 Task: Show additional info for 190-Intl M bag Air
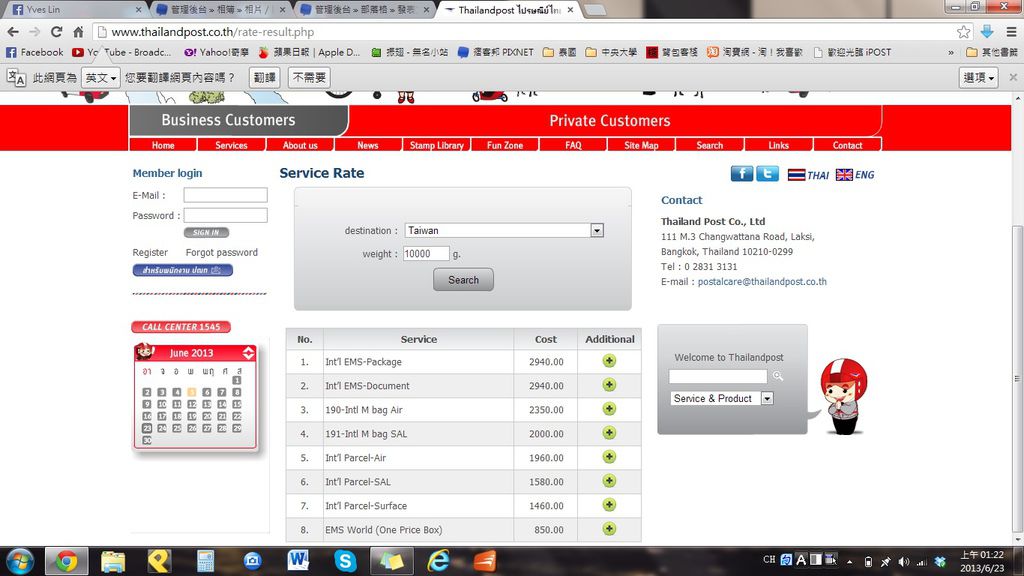coord(609,409)
